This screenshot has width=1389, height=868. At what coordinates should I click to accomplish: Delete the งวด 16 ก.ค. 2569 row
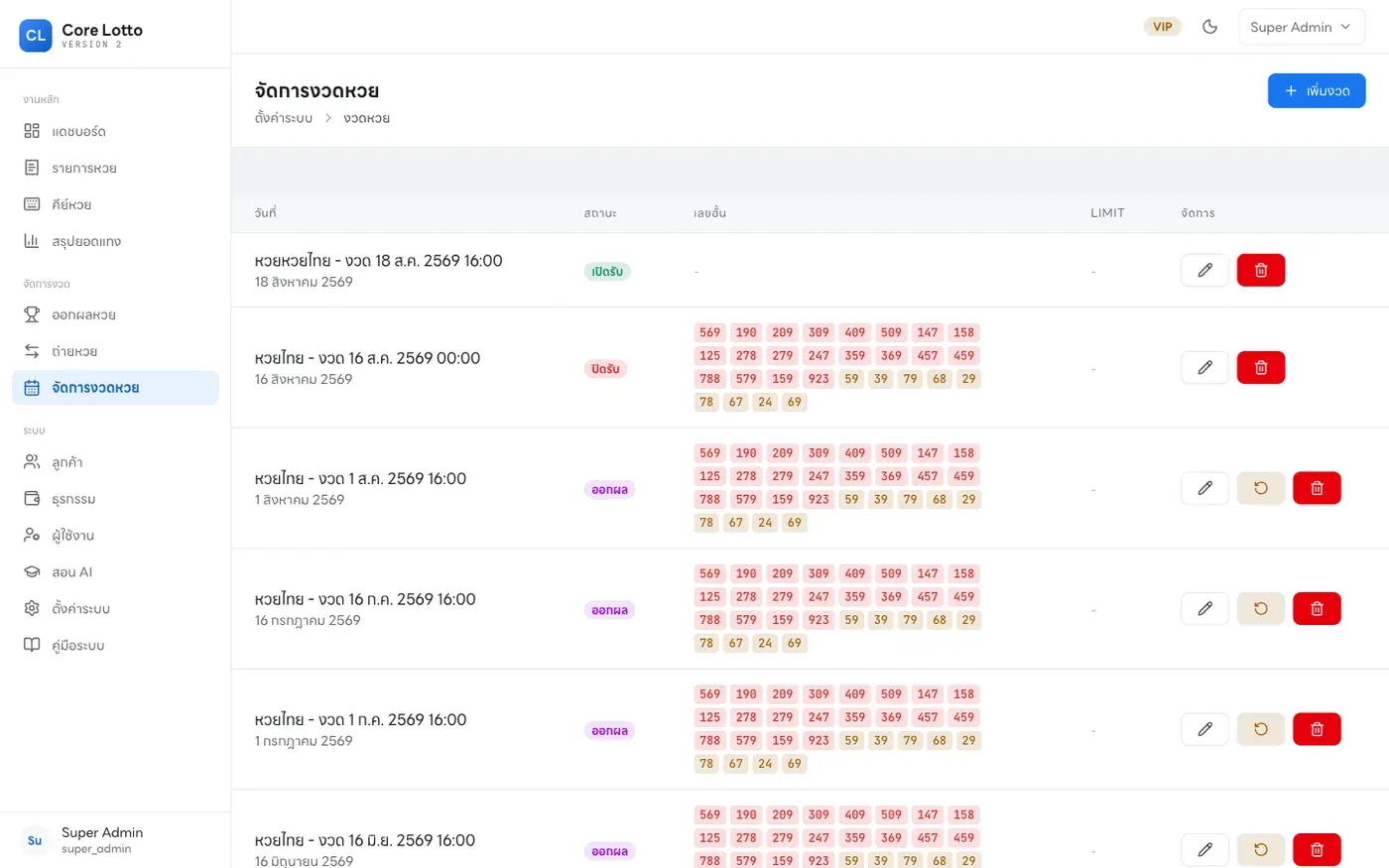click(x=1317, y=608)
